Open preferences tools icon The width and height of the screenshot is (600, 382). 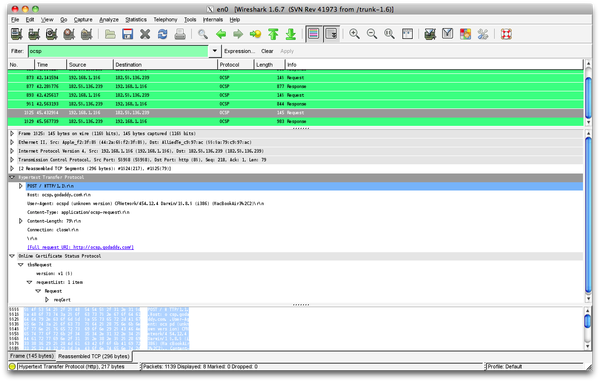(483, 34)
